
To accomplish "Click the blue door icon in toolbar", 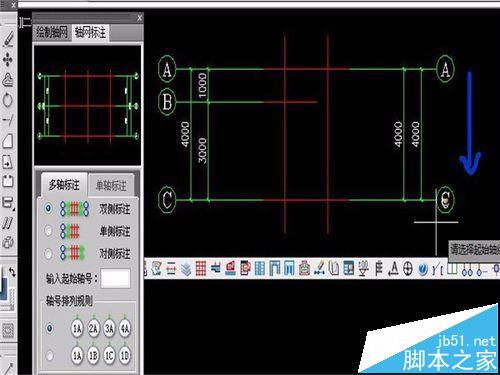I will point(289,269).
